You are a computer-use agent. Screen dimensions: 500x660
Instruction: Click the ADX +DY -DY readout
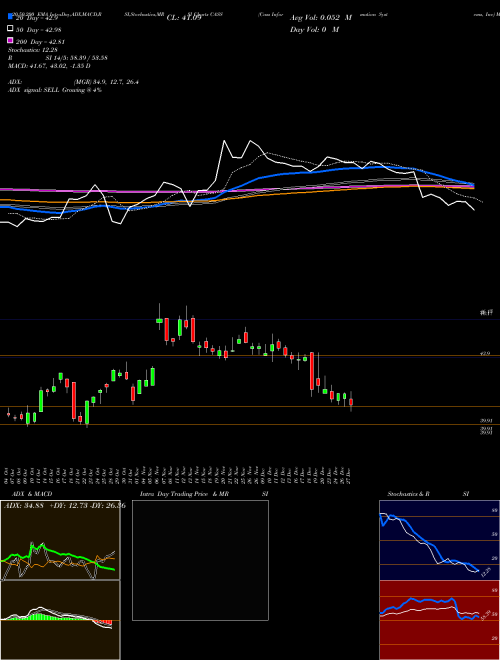[65, 506]
